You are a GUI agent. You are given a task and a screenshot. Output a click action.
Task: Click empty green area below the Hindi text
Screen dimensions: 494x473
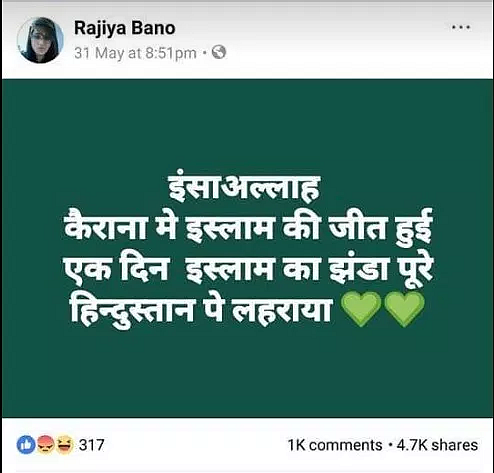pos(247,373)
